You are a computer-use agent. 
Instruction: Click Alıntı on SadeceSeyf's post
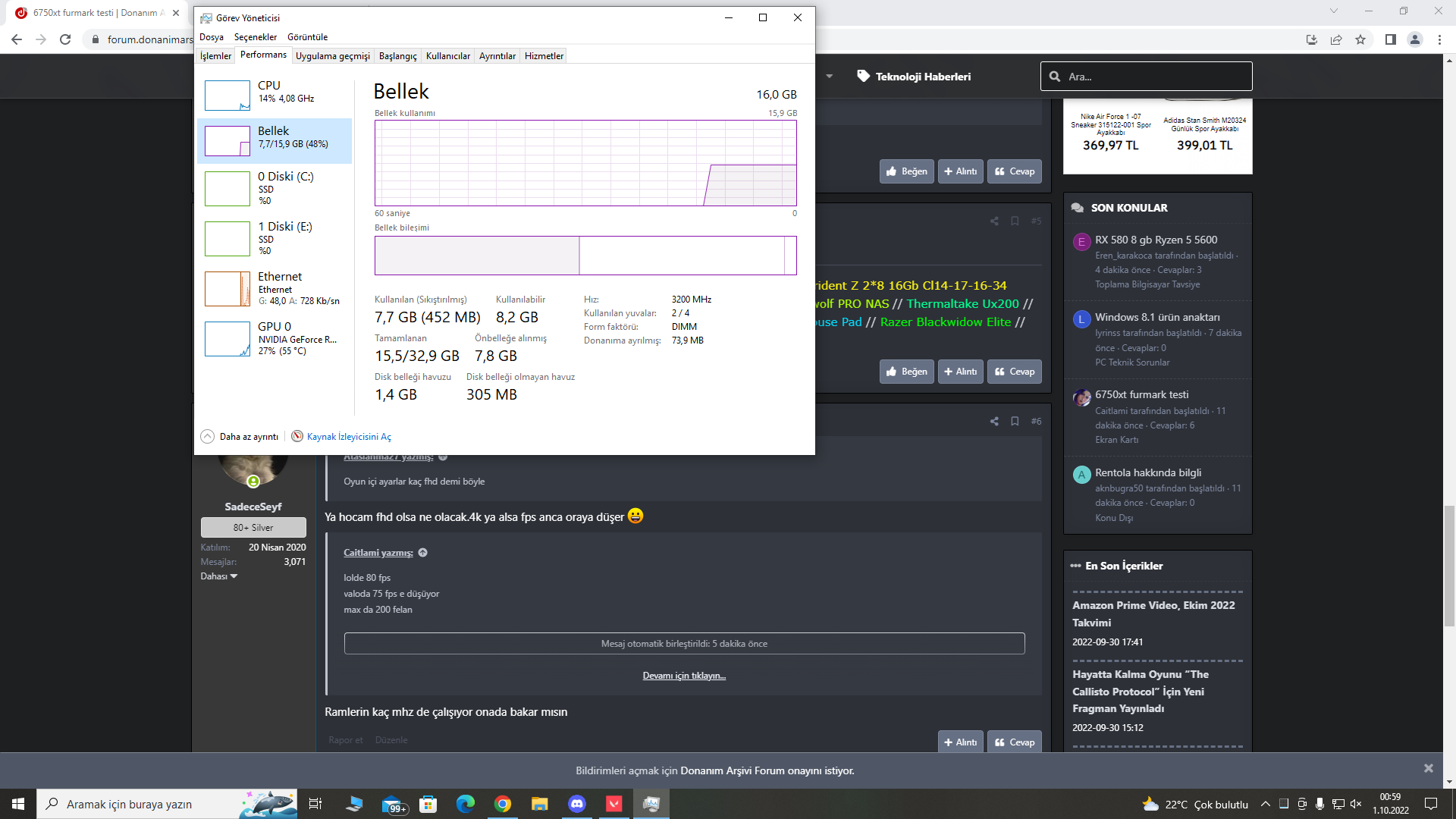tap(961, 742)
